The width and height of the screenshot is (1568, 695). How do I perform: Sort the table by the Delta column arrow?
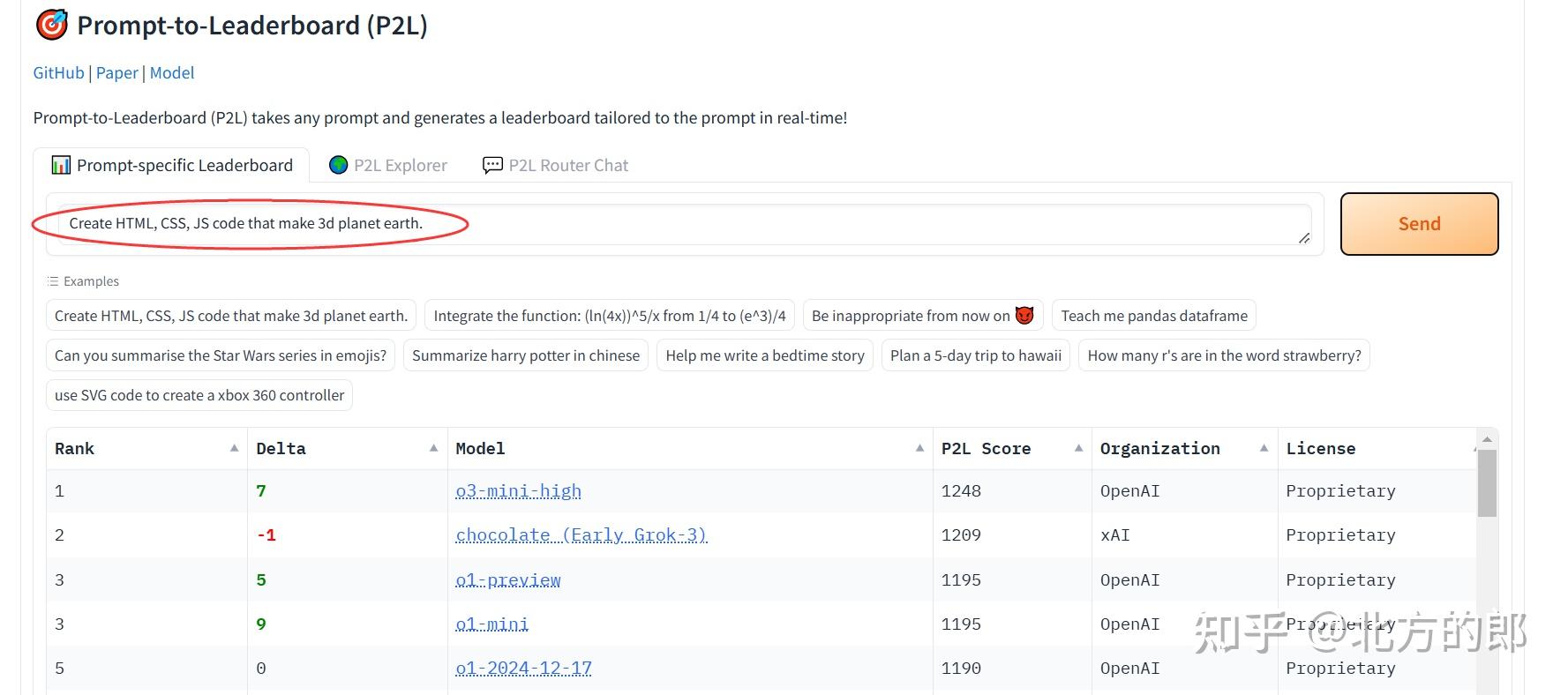433,448
